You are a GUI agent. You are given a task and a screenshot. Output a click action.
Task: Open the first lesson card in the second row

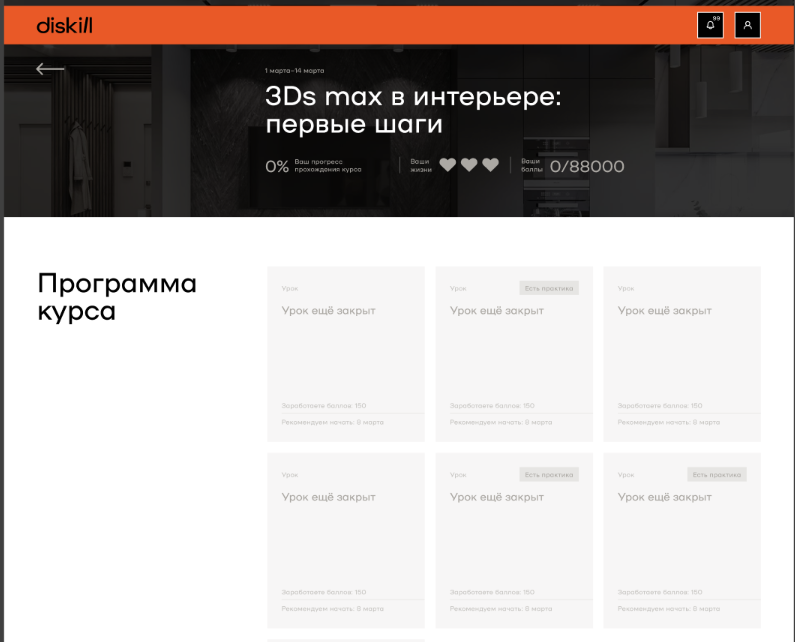coord(346,541)
